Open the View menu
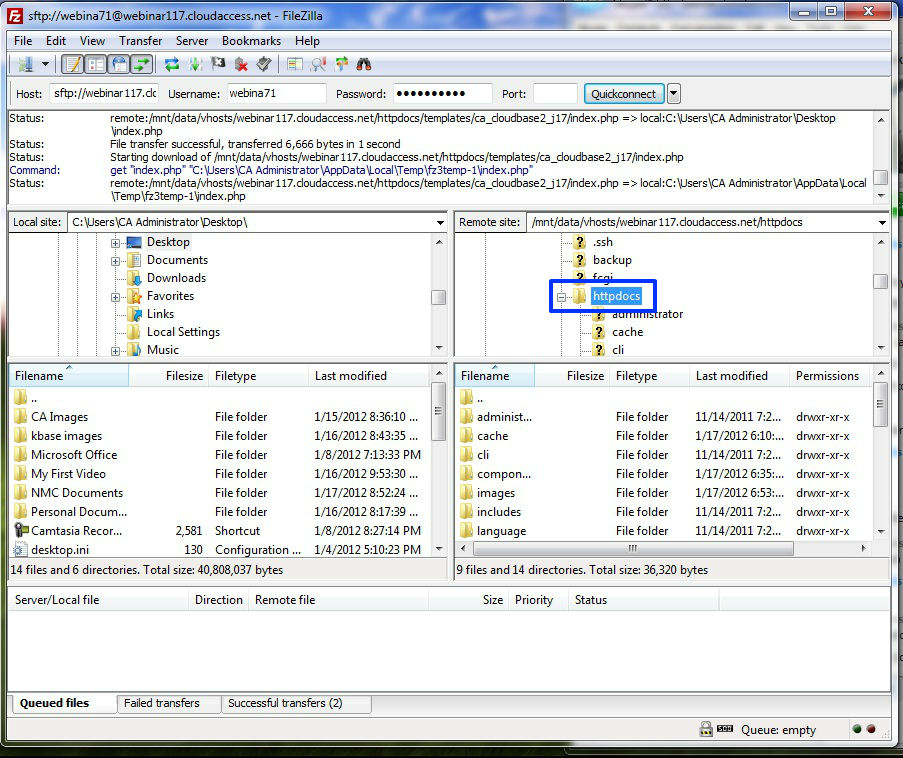This screenshot has width=903, height=758. 92,41
